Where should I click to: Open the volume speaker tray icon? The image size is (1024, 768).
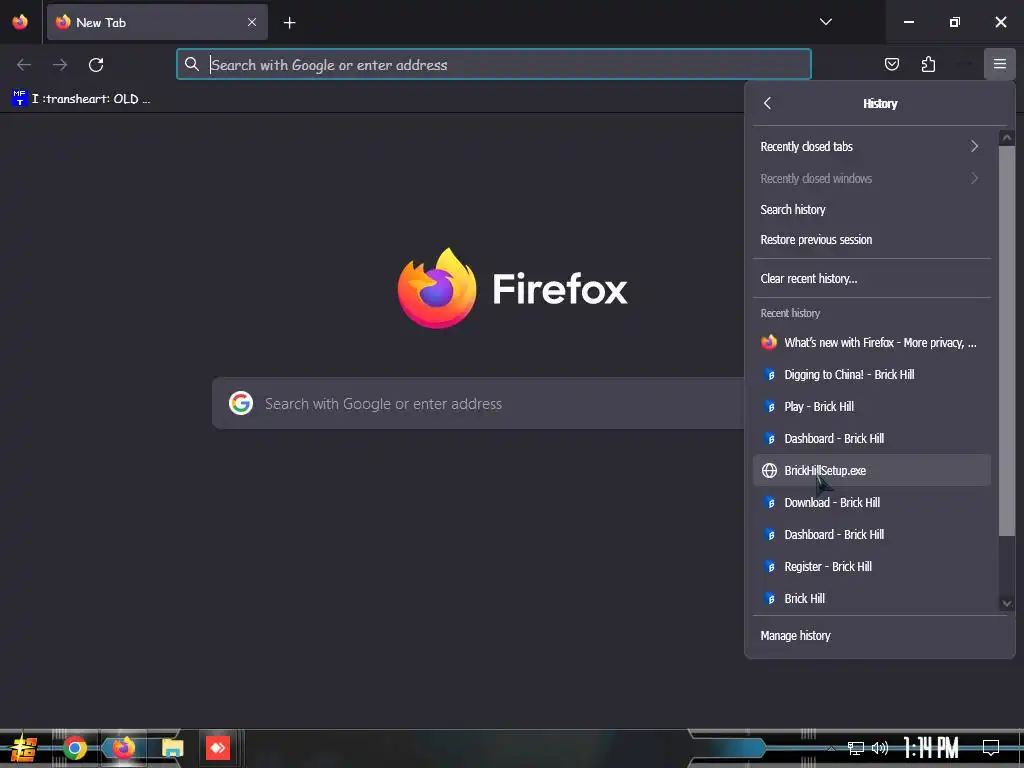pyautogui.click(x=880, y=748)
